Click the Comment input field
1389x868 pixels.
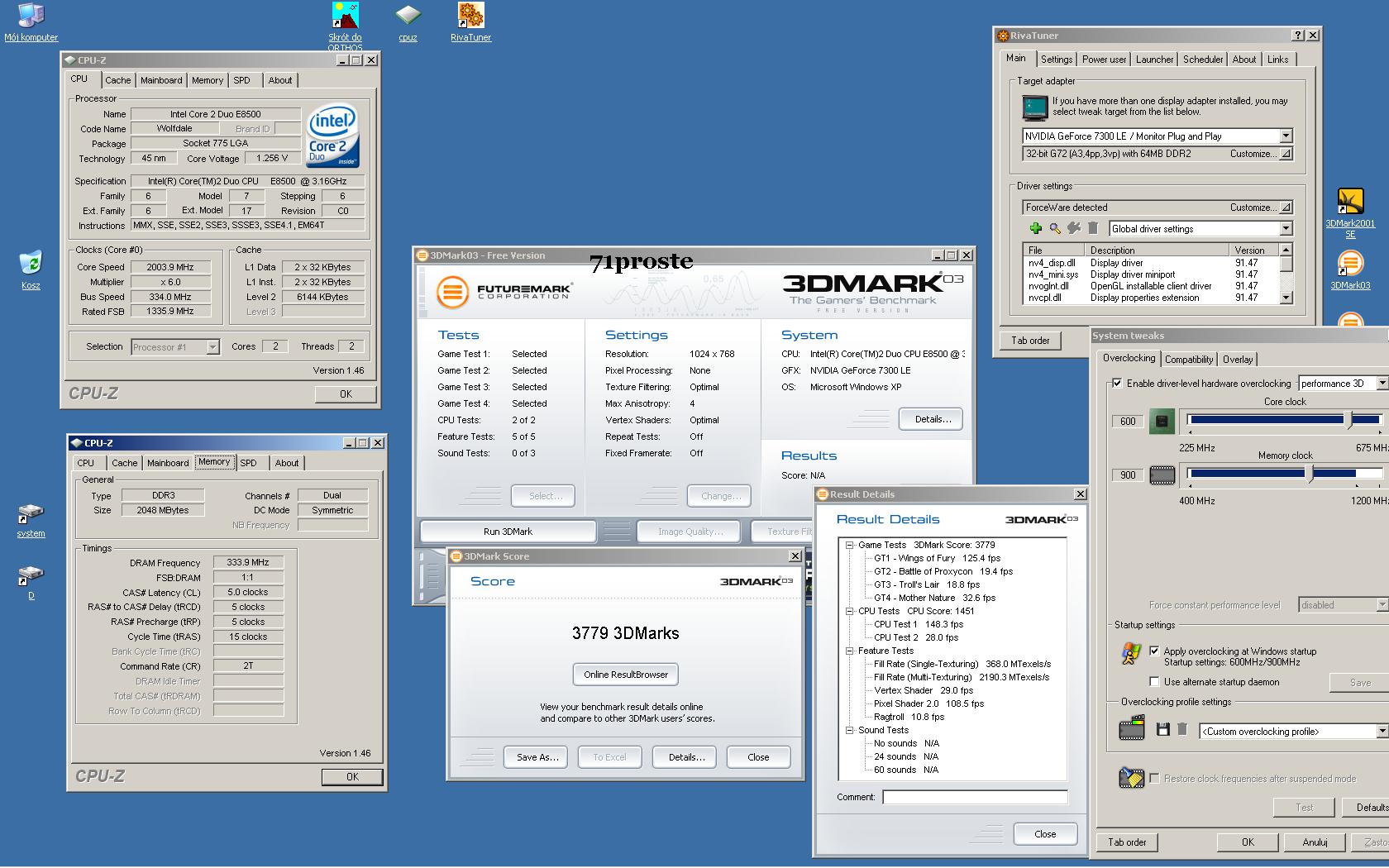pyautogui.click(x=975, y=798)
